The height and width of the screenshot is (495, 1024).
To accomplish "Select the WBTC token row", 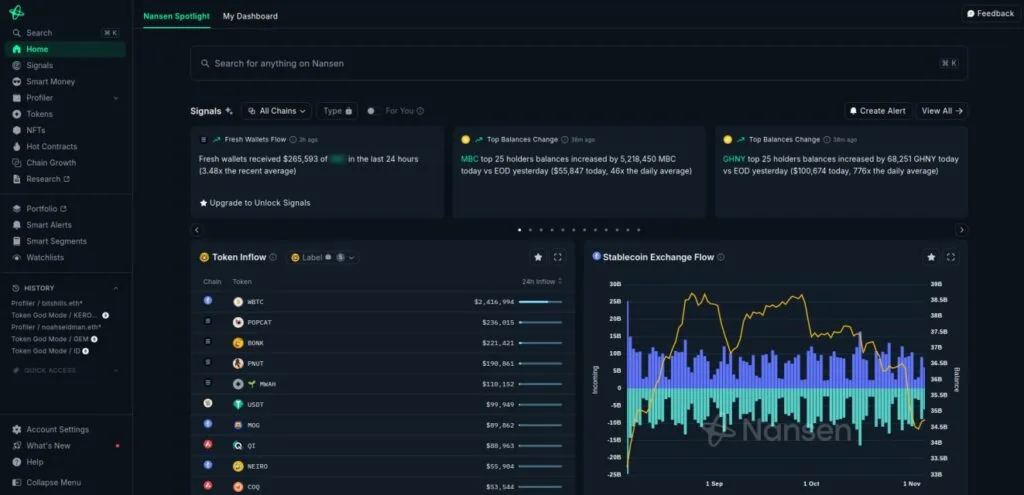I will coord(383,302).
